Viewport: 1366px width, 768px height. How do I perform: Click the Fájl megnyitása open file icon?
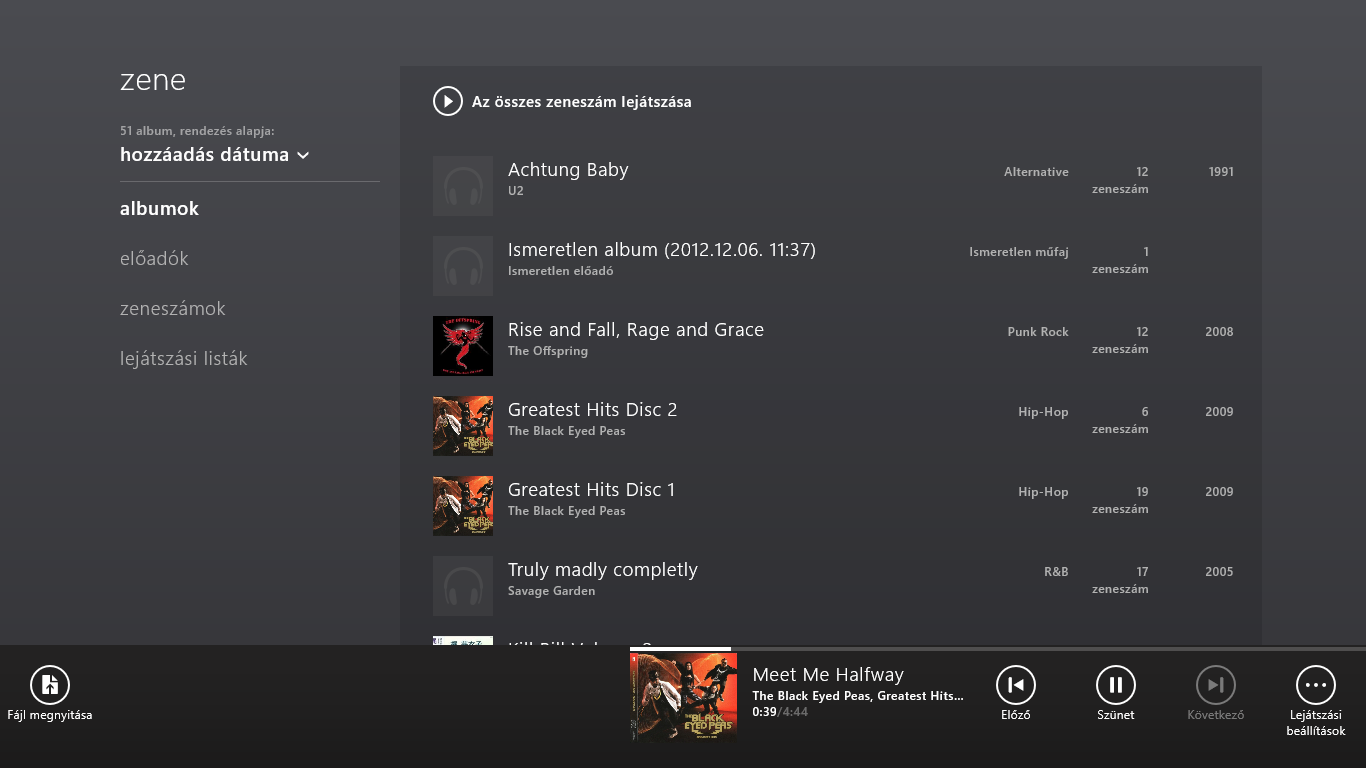[50, 685]
